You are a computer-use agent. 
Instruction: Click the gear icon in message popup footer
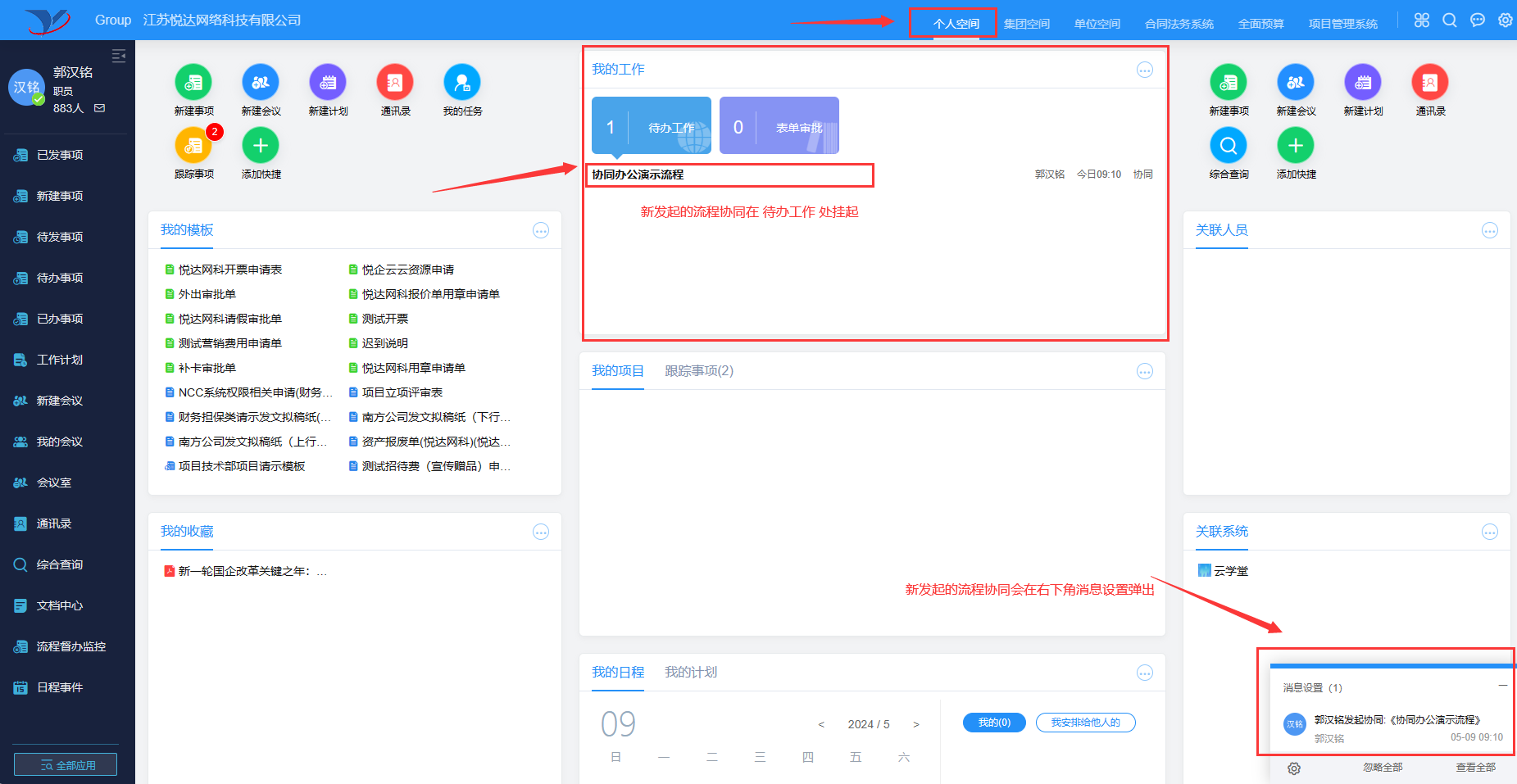(x=1294, y=768)
